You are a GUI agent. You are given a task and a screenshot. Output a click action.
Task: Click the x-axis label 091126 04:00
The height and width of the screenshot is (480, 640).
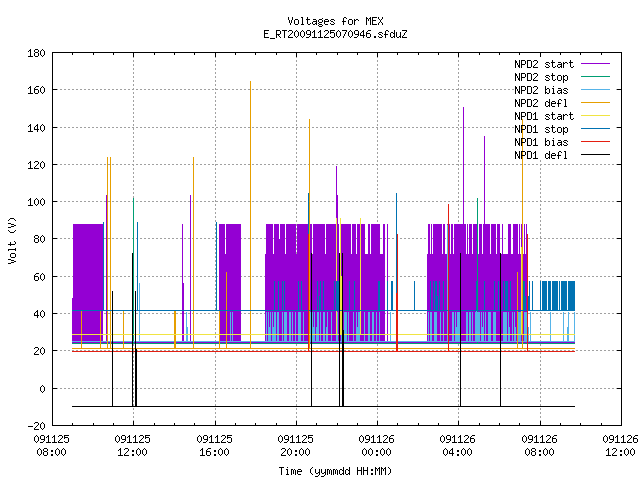coord(458,446)
